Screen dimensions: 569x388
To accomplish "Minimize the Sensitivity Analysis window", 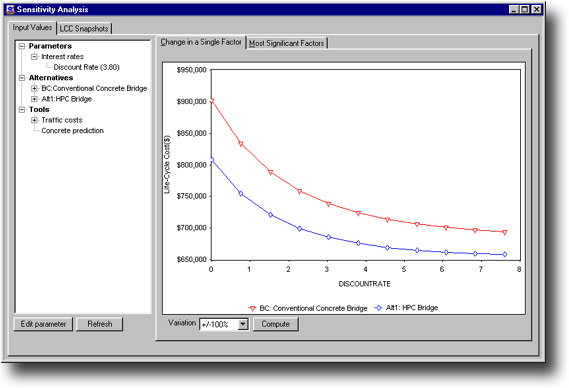I will (x=513, y=9).
